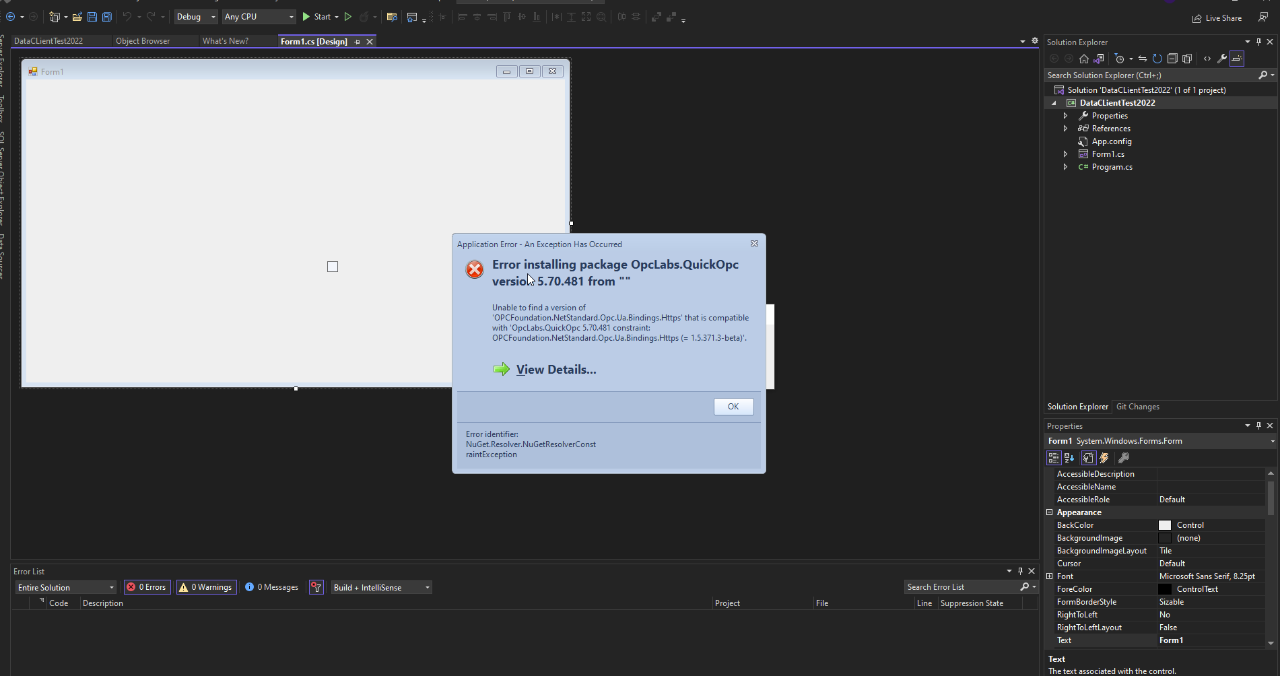Screen dimensions: 1280x676
Task: Click OK in the error dialog
Action: pos(733,406)
